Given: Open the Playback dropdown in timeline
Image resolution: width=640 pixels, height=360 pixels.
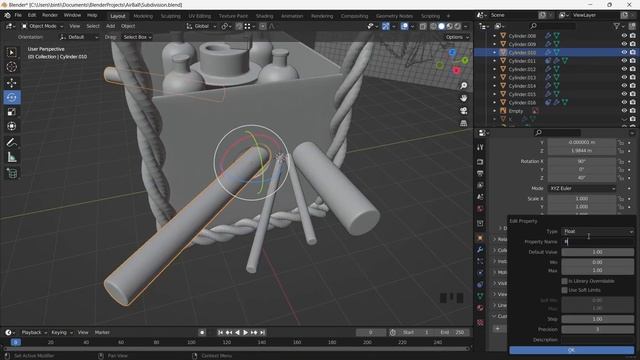Looking at the screenshot, I should pyautogui.click(x=34, y=333).
